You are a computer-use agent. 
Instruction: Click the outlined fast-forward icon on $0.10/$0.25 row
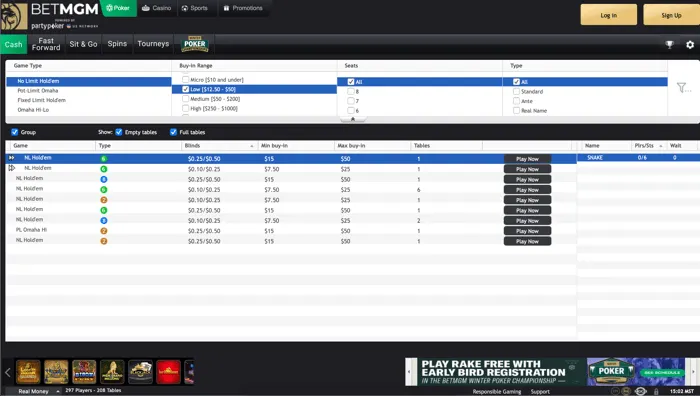pos(12,168)
